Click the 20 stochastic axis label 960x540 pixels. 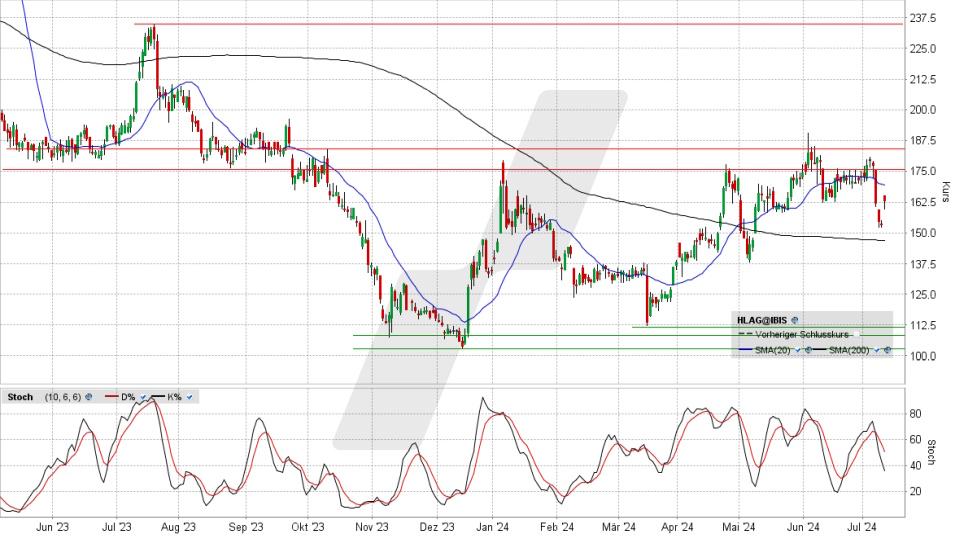point(915,491)
